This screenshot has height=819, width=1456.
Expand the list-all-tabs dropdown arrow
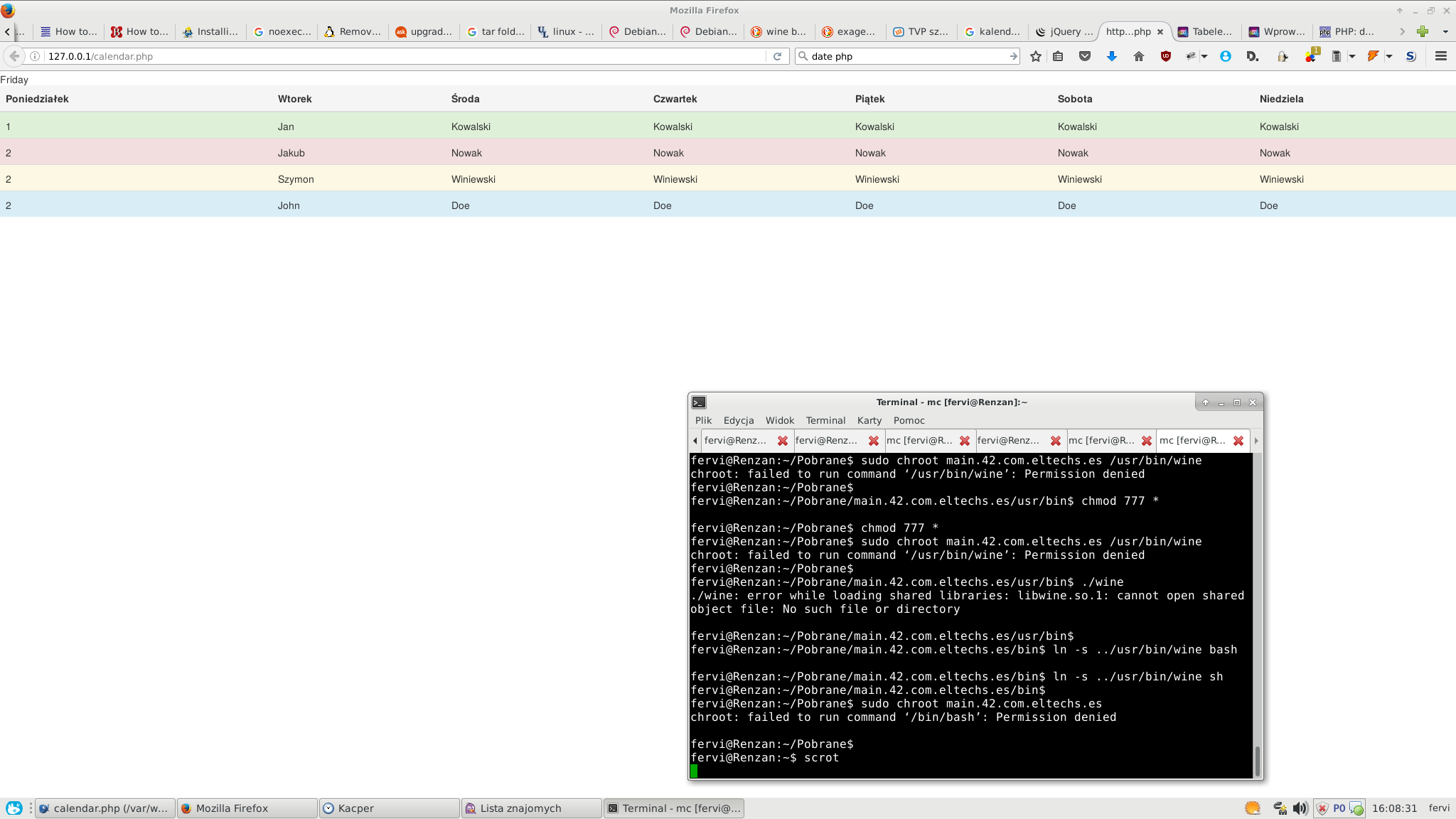point(1445,31)
